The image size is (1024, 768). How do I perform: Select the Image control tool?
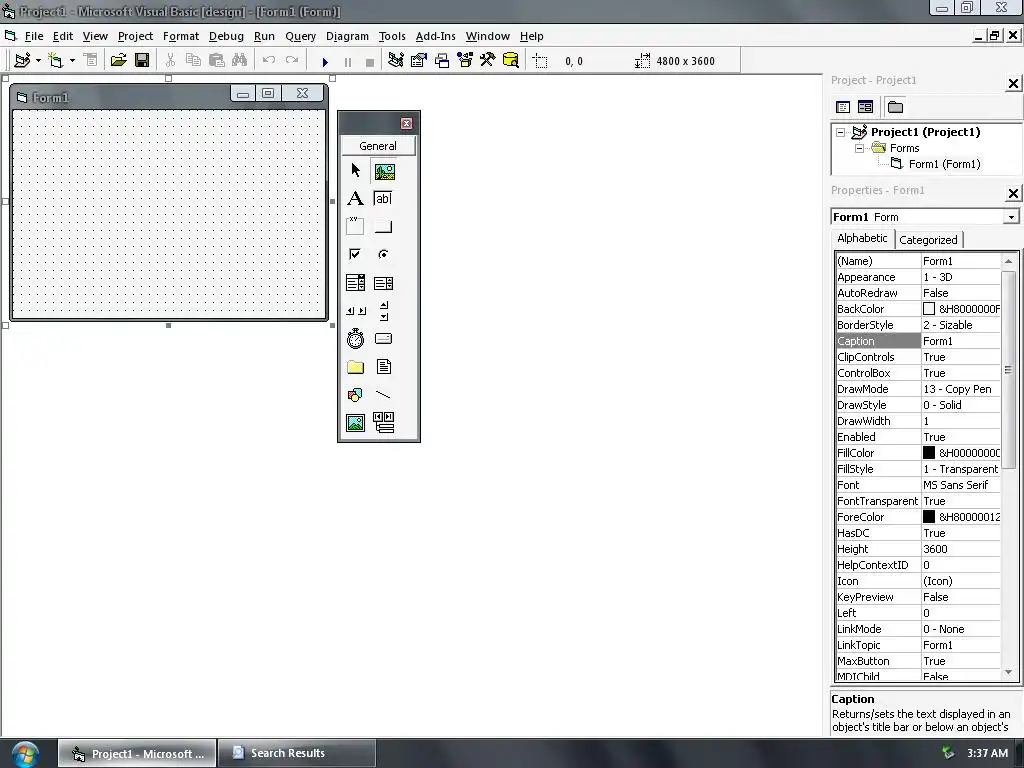[355, 423]
